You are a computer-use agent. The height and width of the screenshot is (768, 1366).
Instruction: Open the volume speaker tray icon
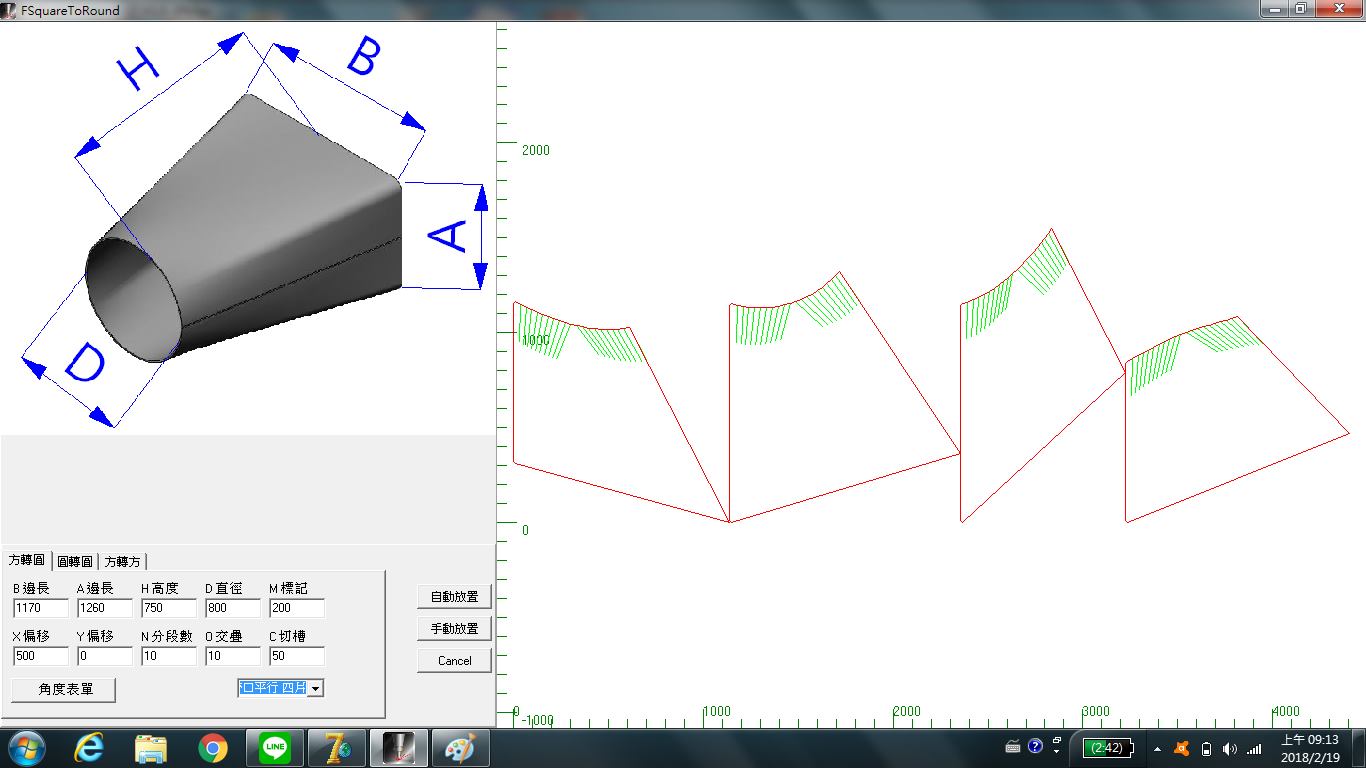[x=1229, y=748]
